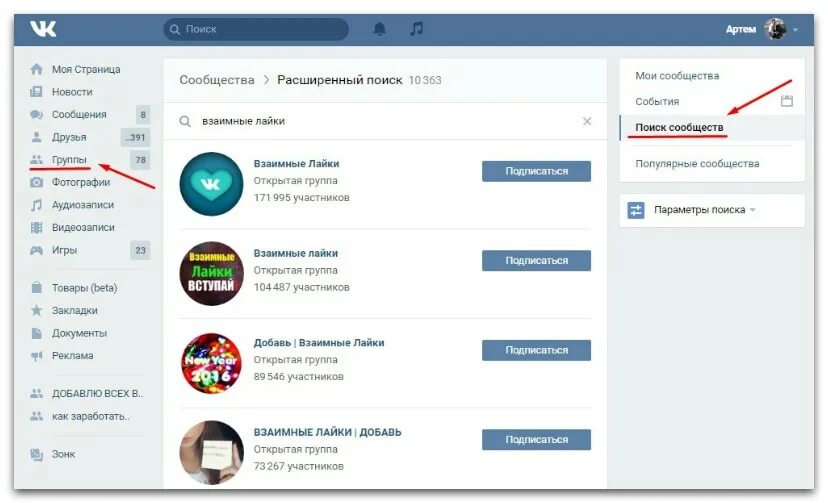Click the group icon beside ДОБАВЛЮ ВСЕХ В..
The height and width of the screenshot is (503, 828).
point(36,393)
